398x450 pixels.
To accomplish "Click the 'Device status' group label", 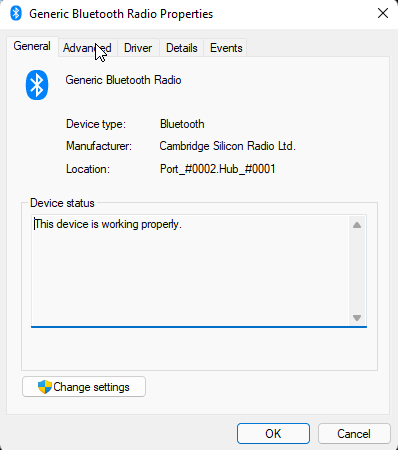I will [62, 203].
